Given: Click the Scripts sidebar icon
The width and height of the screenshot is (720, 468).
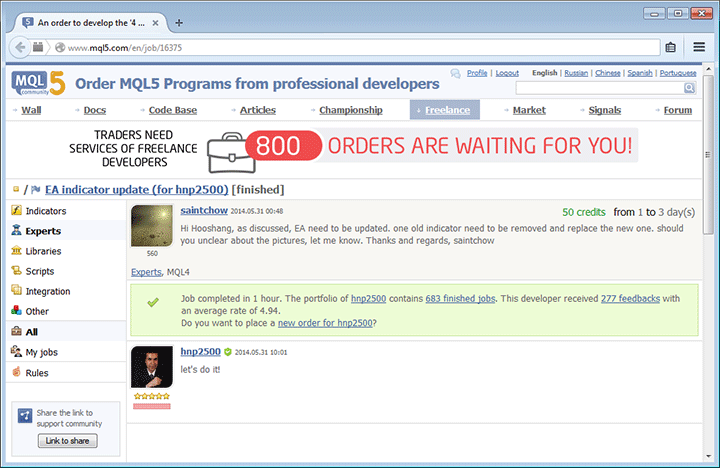Looking at the screenshot, I should point(17,271).
